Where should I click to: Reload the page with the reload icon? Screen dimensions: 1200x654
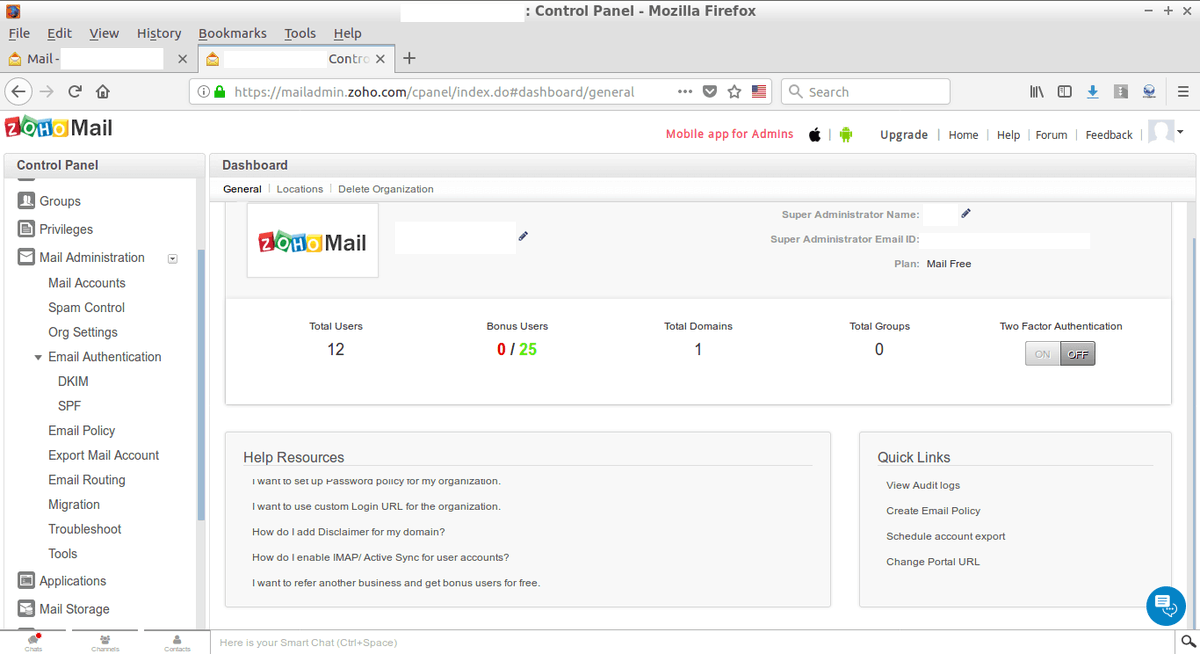(x=75, y=91)
